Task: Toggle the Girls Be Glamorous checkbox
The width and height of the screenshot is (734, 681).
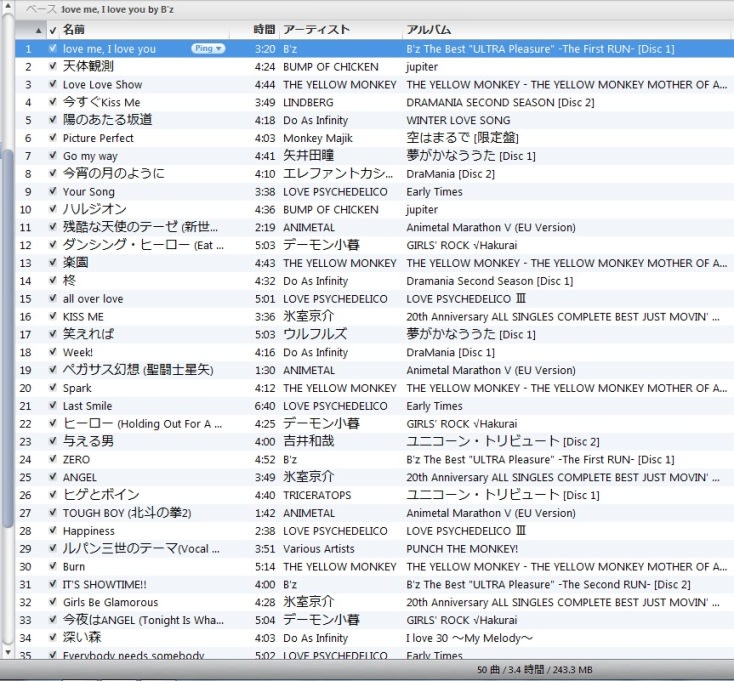Action: pos(53,601)
